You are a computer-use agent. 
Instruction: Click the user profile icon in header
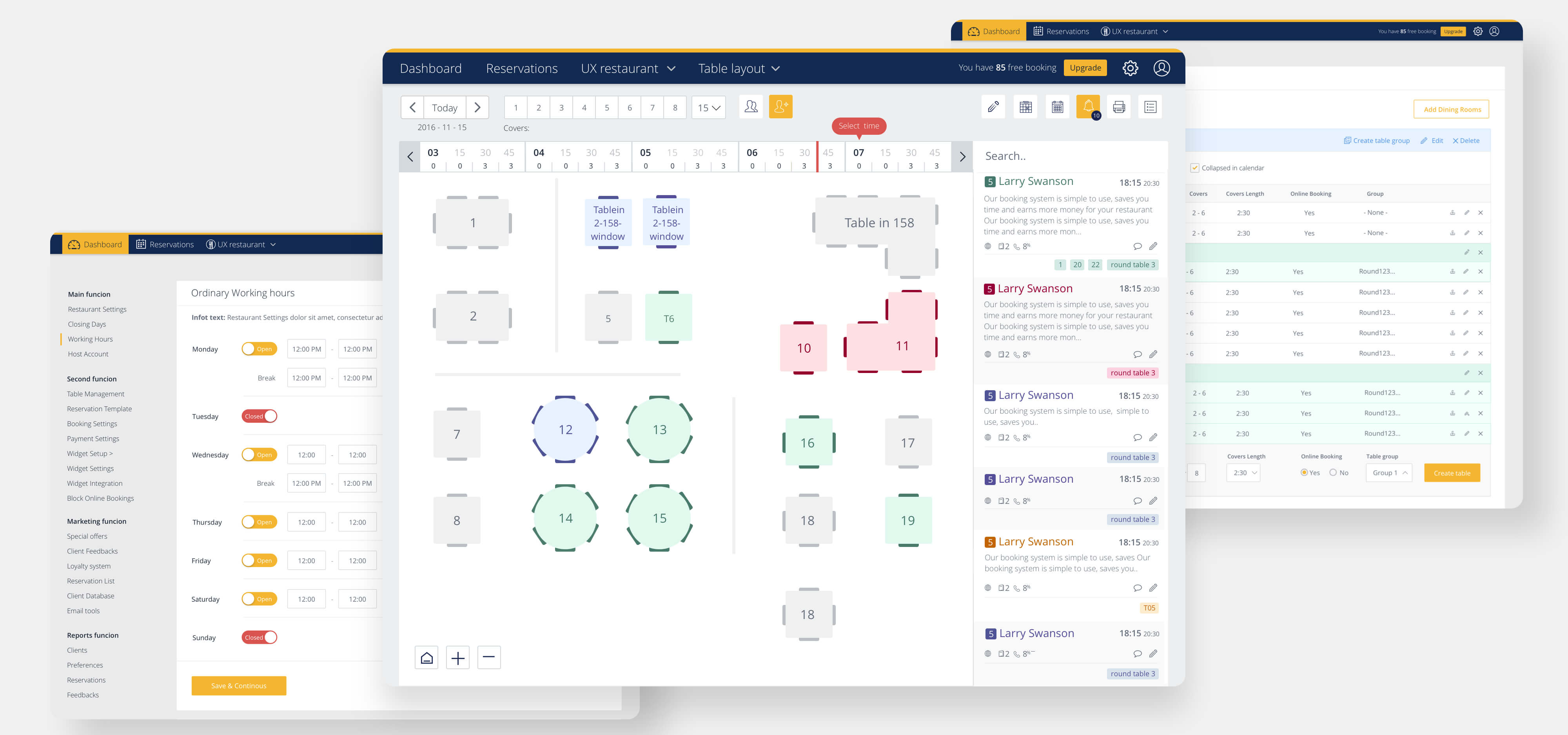1161,68
